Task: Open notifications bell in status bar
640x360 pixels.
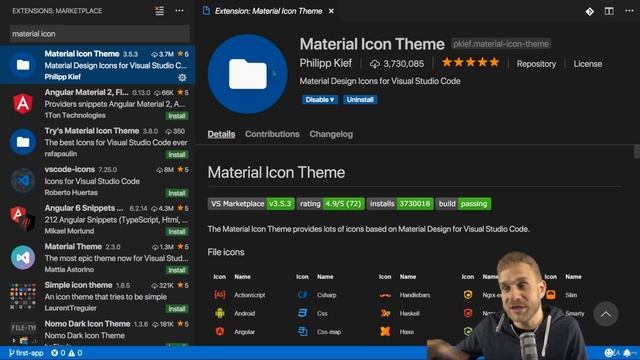Action: coord(627,353)
